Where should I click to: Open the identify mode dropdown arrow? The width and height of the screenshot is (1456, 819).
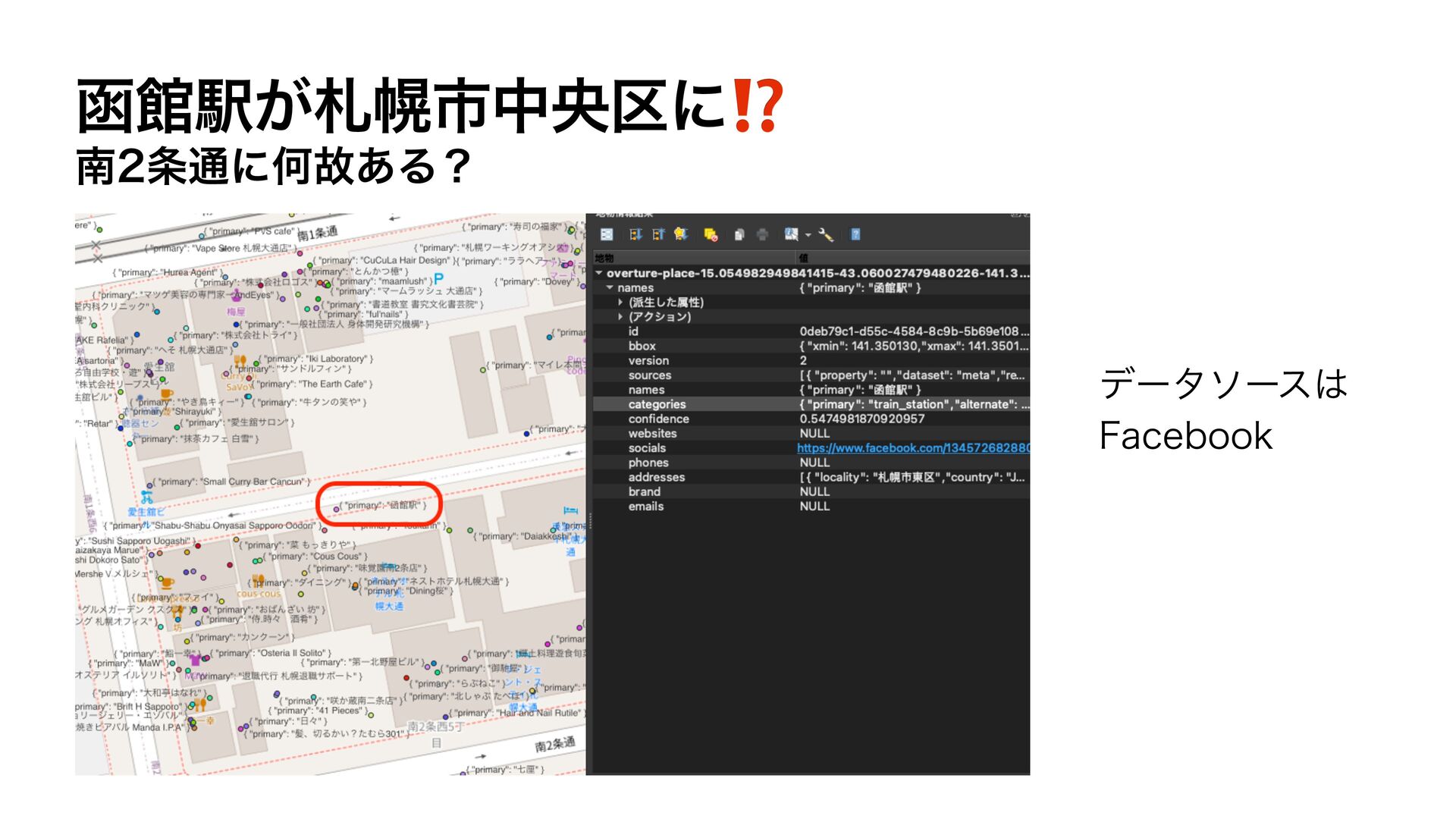point(808,235)
